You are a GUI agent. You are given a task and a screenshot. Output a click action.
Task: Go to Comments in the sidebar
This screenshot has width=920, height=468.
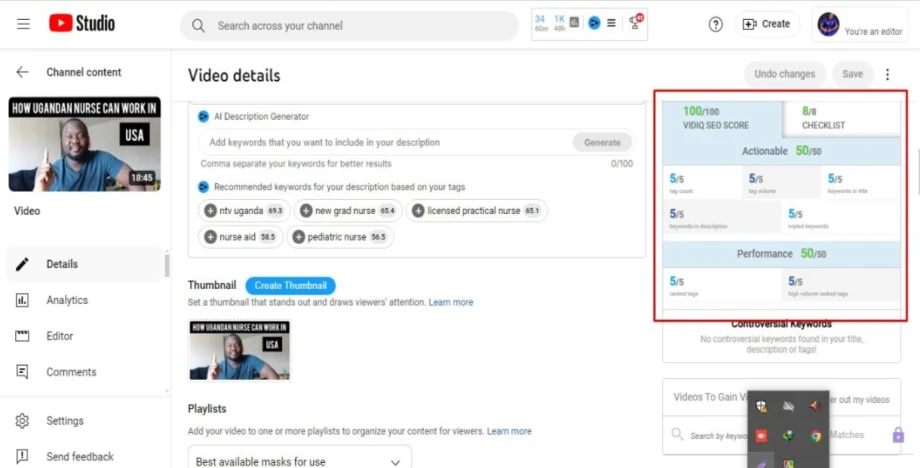coord(71,372)
